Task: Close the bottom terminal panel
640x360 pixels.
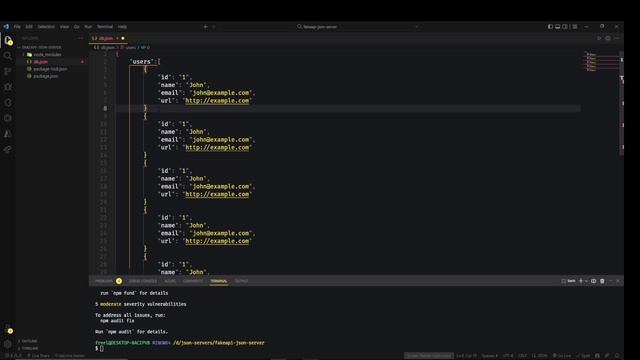Action: 618,281
